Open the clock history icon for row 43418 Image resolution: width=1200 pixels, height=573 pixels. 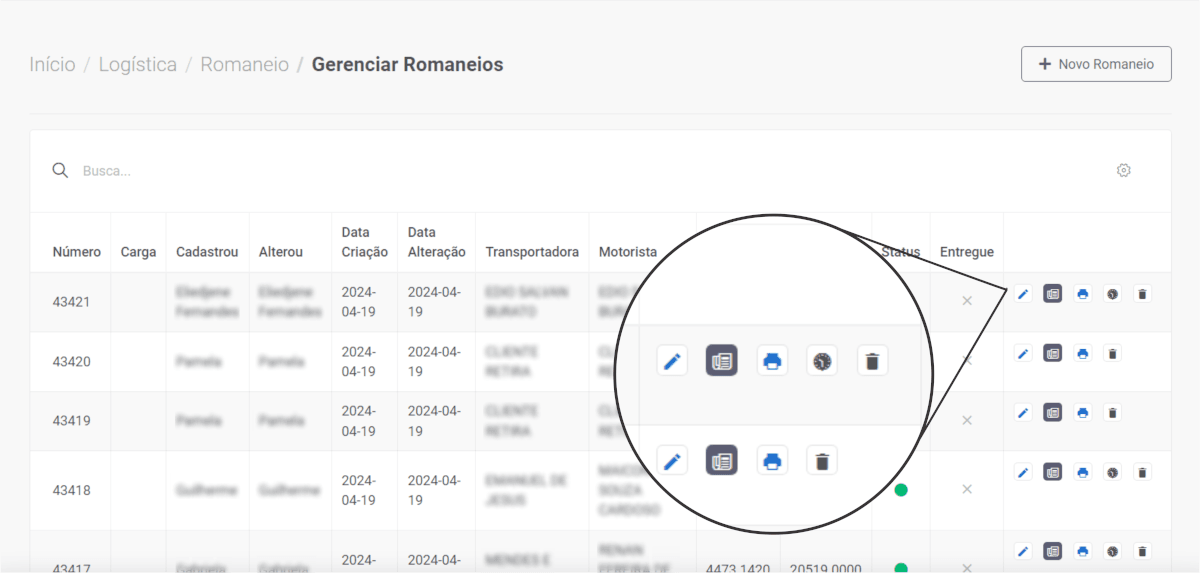point(1113,472)
